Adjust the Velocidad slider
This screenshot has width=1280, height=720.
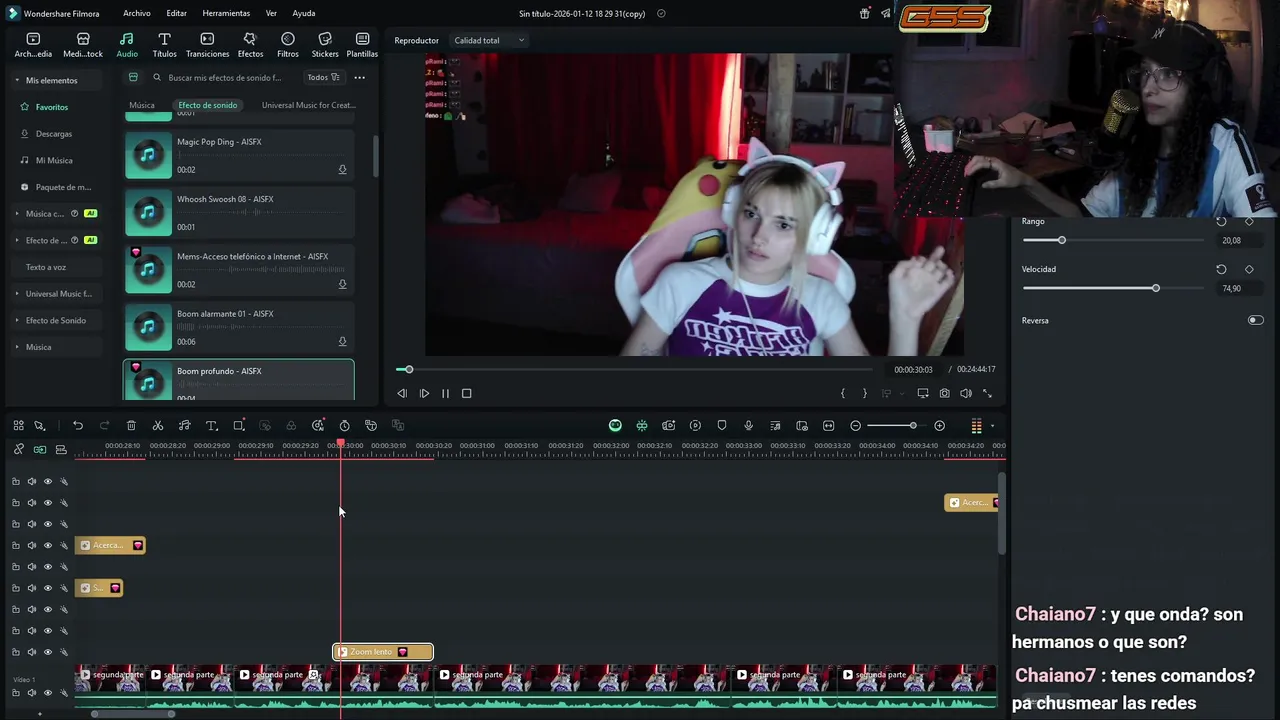coord(1112,289)
